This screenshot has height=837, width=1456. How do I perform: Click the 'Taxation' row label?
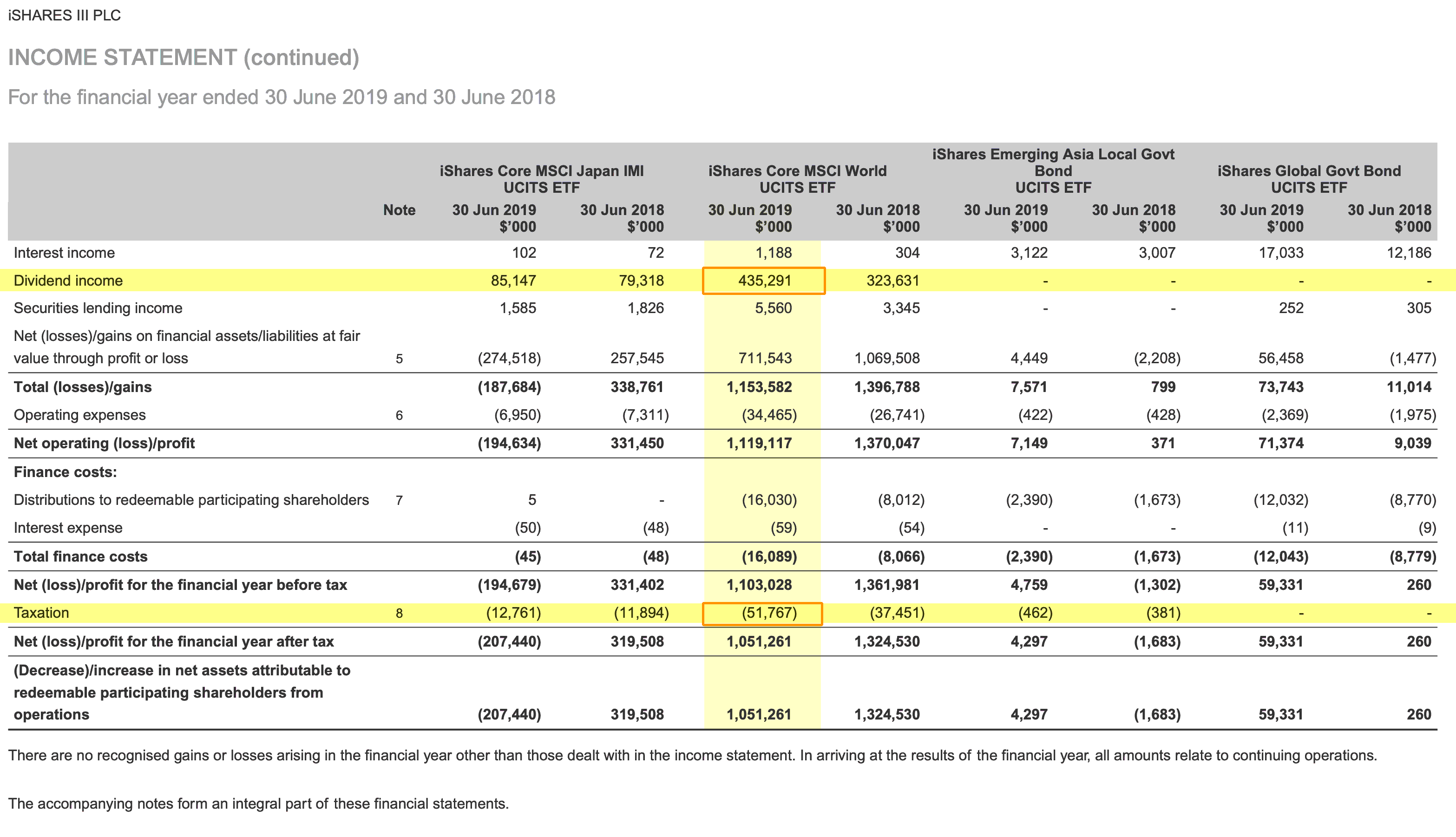point(41,613)
